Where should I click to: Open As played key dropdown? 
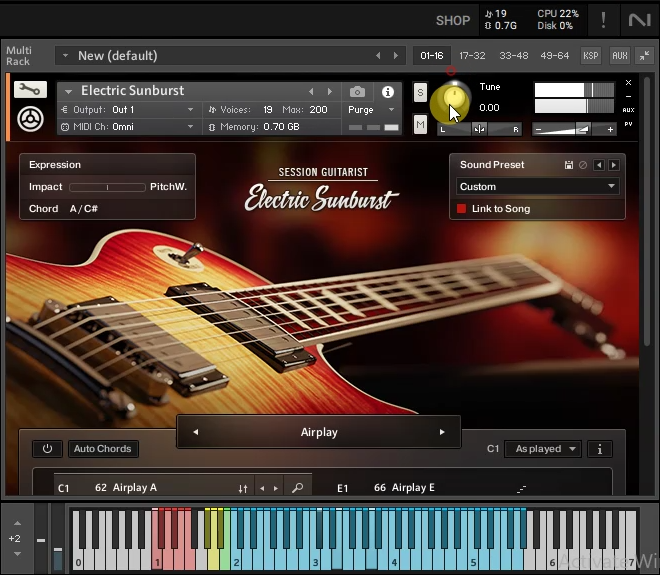coord(543,449)
